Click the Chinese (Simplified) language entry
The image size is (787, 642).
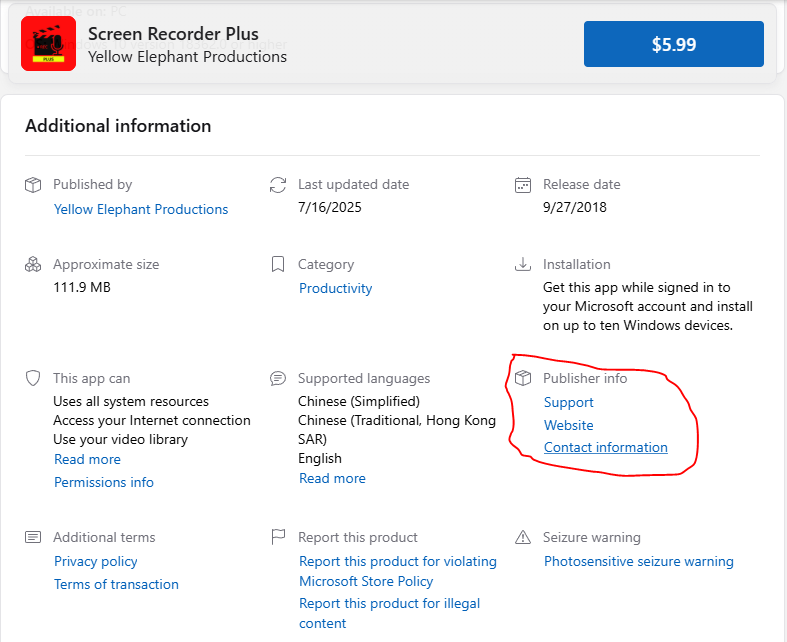coord(359,402)
